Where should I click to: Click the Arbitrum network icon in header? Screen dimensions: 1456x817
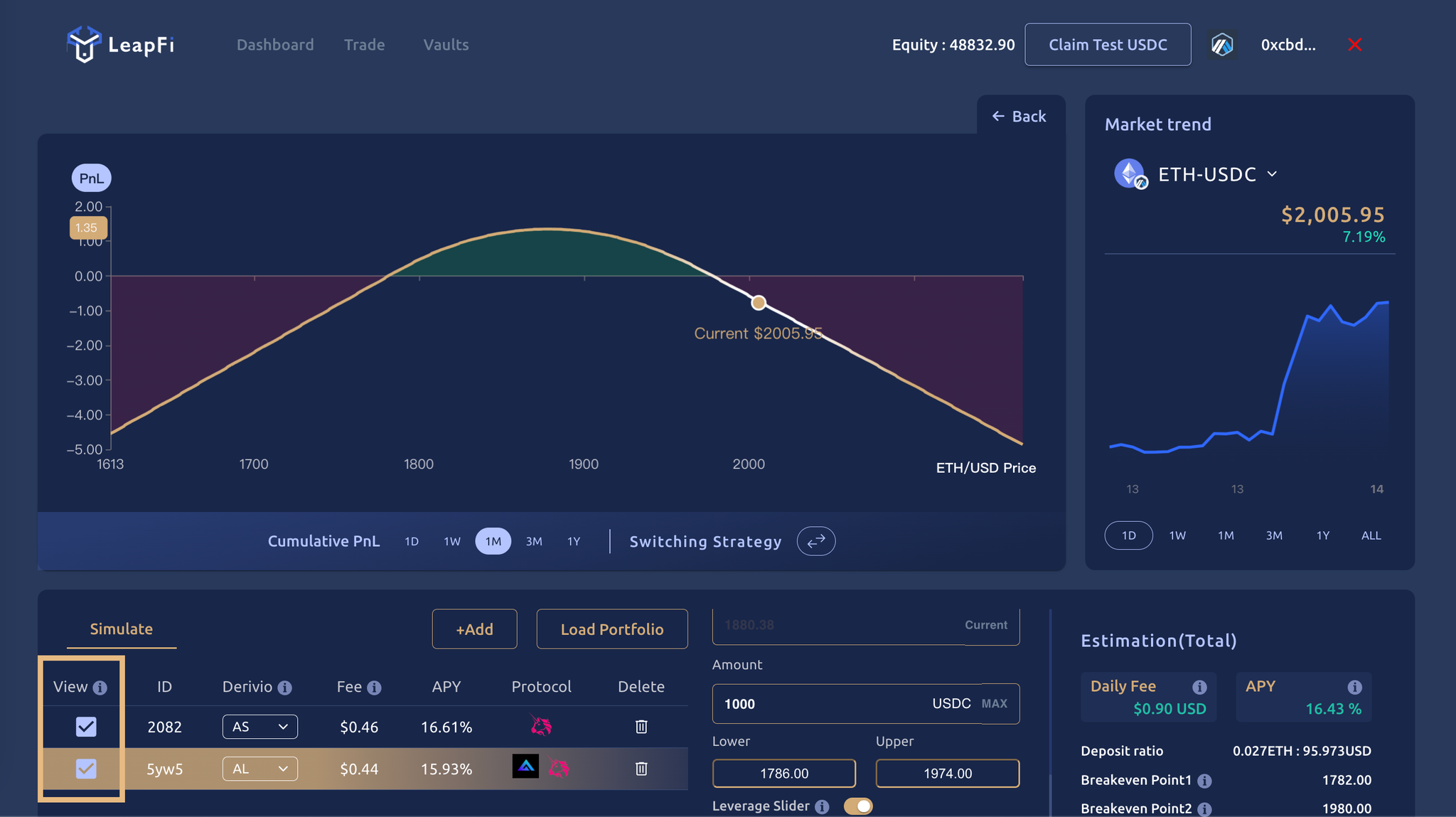pyautogui.click(x=1222, y=45)
